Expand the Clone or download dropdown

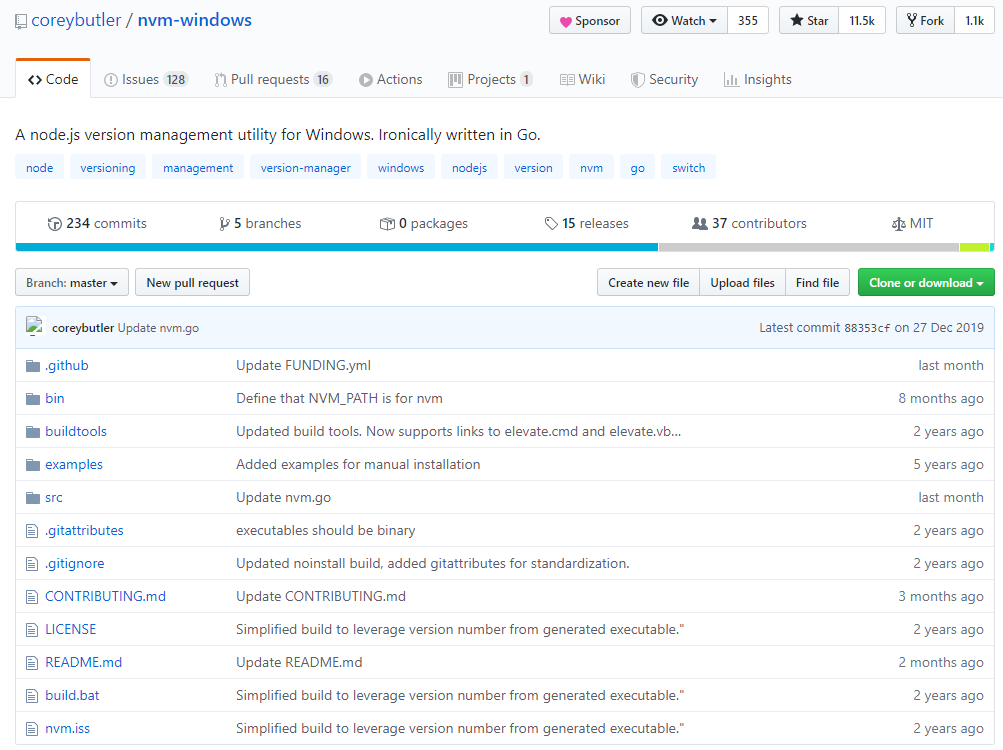coord(926,283)
